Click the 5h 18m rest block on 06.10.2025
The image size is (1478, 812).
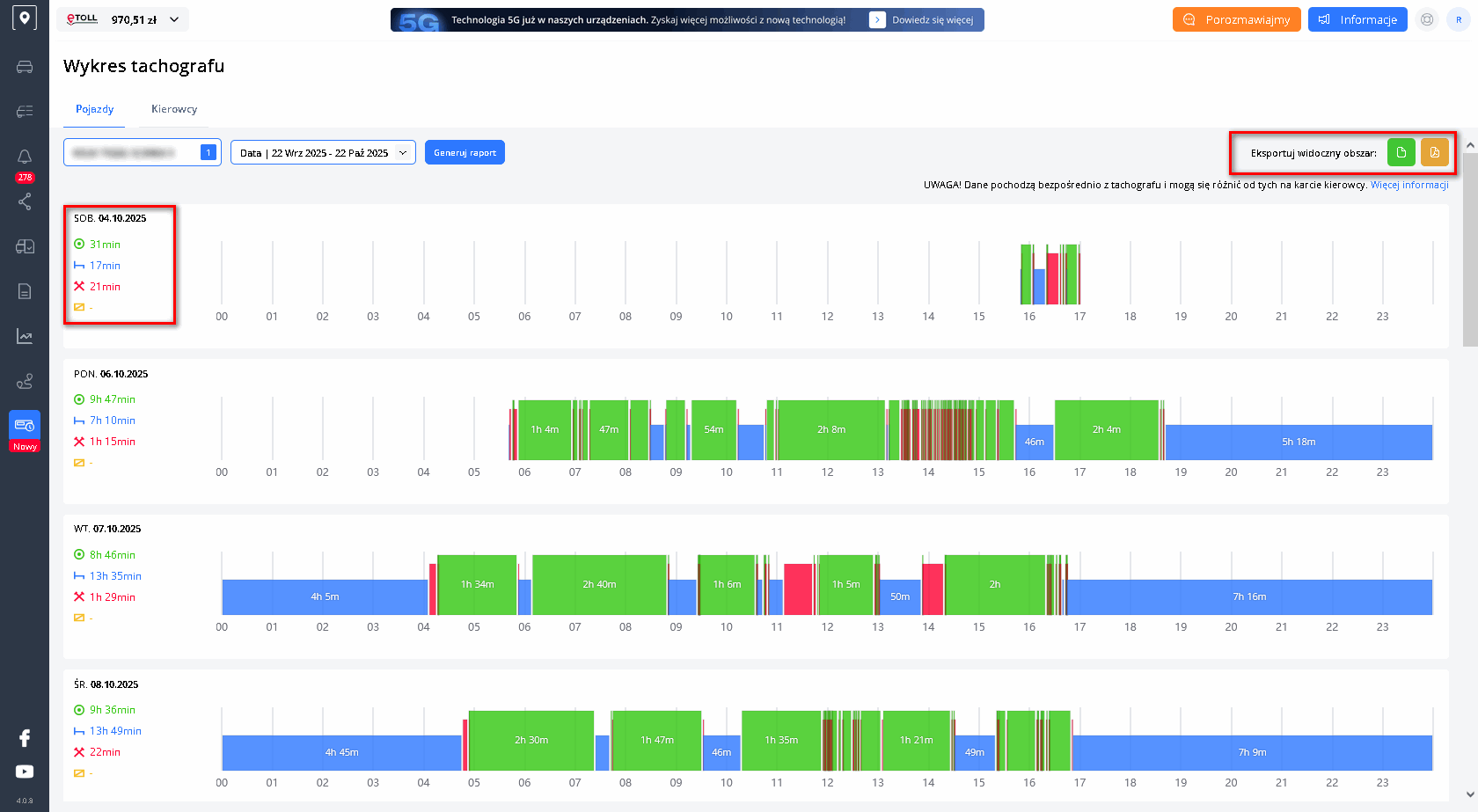tap(1299, 442)
